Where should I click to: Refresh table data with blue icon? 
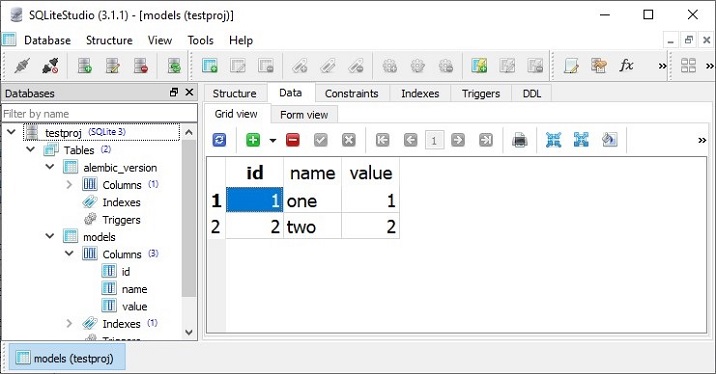219,140
